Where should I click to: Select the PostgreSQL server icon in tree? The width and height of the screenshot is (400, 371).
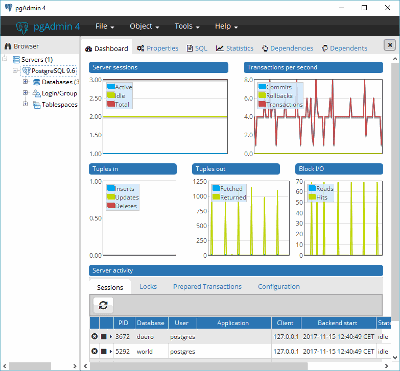click(26, 71)
